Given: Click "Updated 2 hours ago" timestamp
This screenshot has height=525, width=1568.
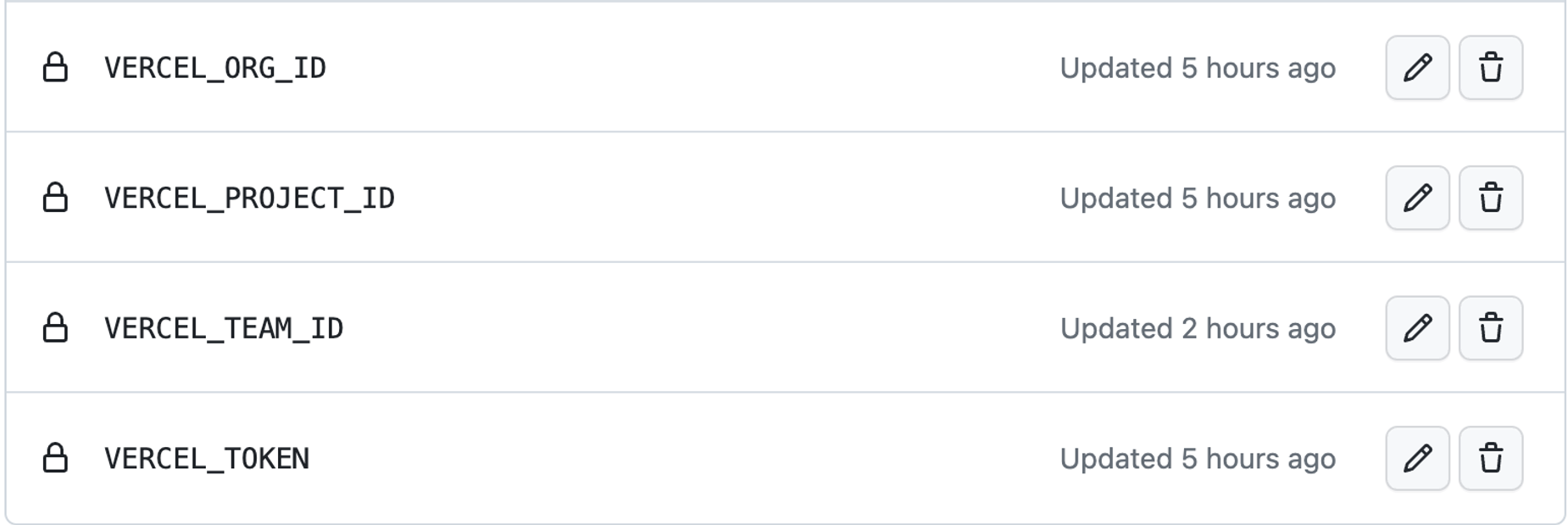Looking at the screenshot, I should pos(1197,328).
